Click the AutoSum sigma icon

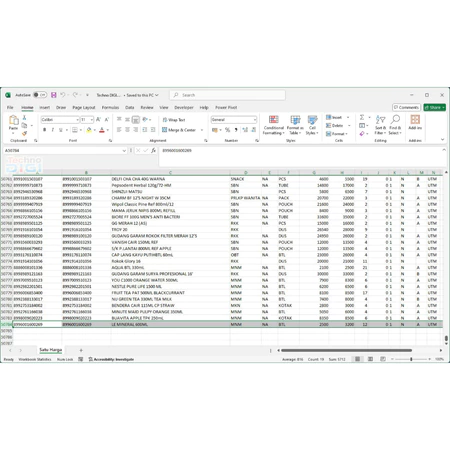pos(362,118)
